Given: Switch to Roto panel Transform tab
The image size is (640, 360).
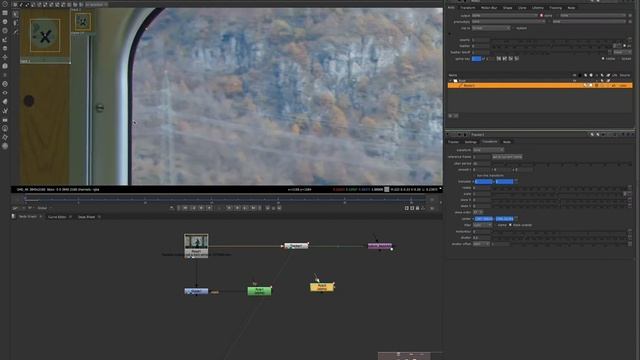Looking at the screenshot, I should 468,8.
